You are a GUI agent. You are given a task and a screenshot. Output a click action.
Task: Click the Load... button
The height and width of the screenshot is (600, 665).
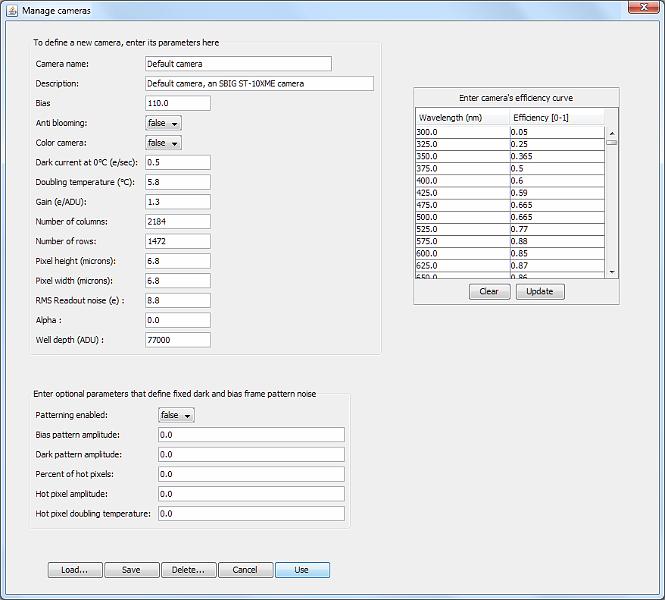click(75, 570)
